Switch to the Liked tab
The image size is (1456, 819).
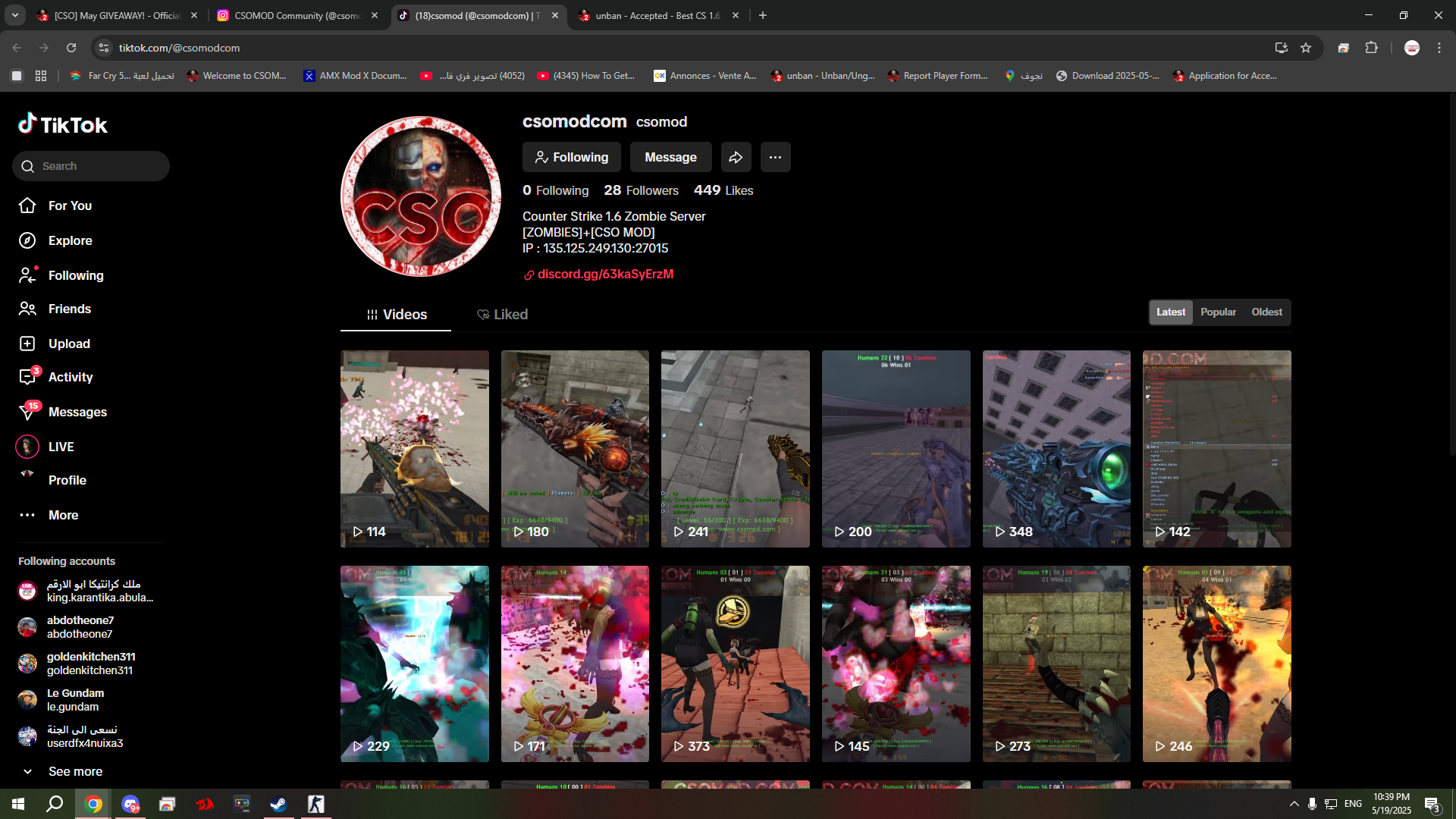coord(502,314)
